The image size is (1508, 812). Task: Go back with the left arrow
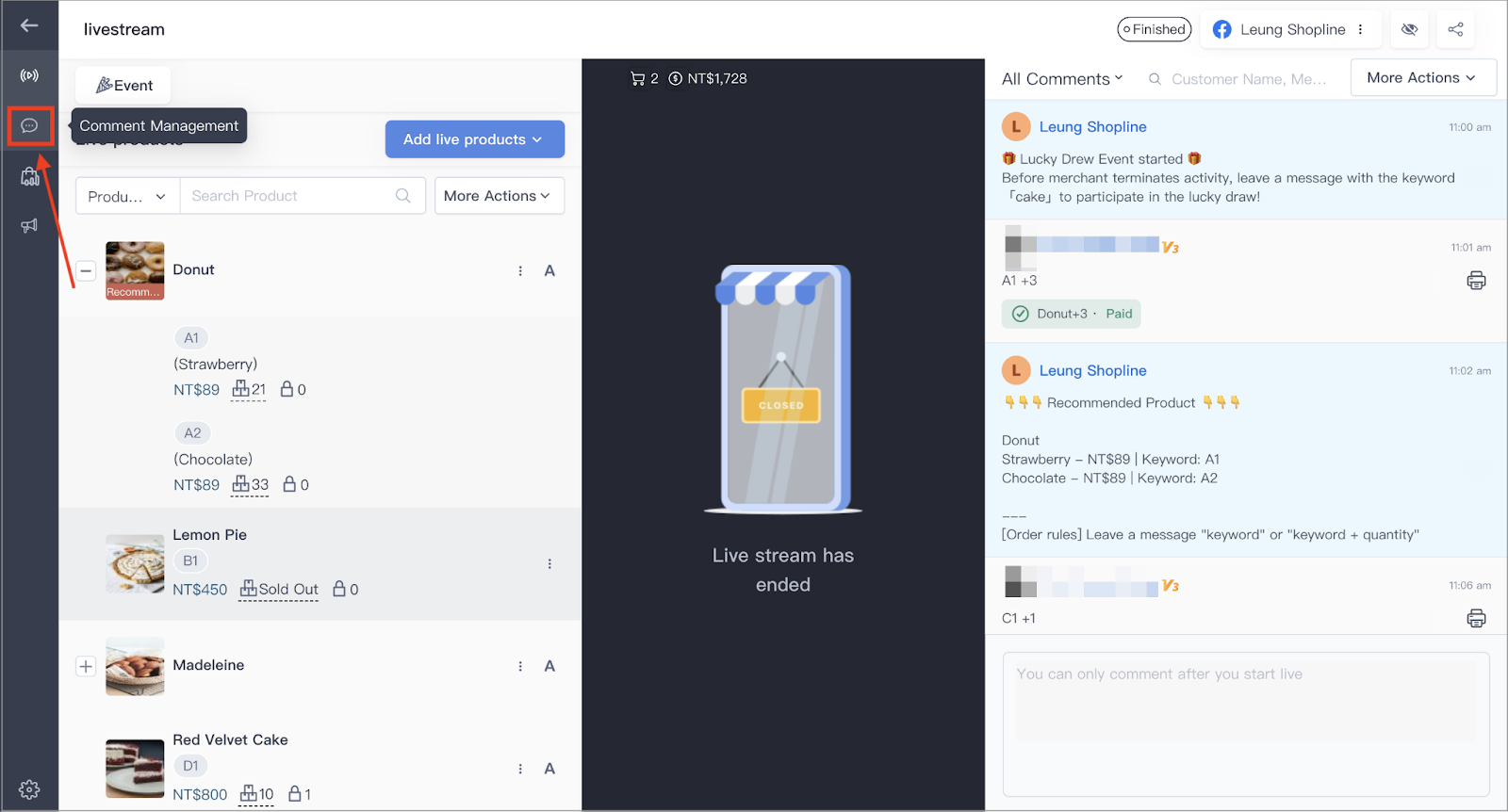point(29,25)
